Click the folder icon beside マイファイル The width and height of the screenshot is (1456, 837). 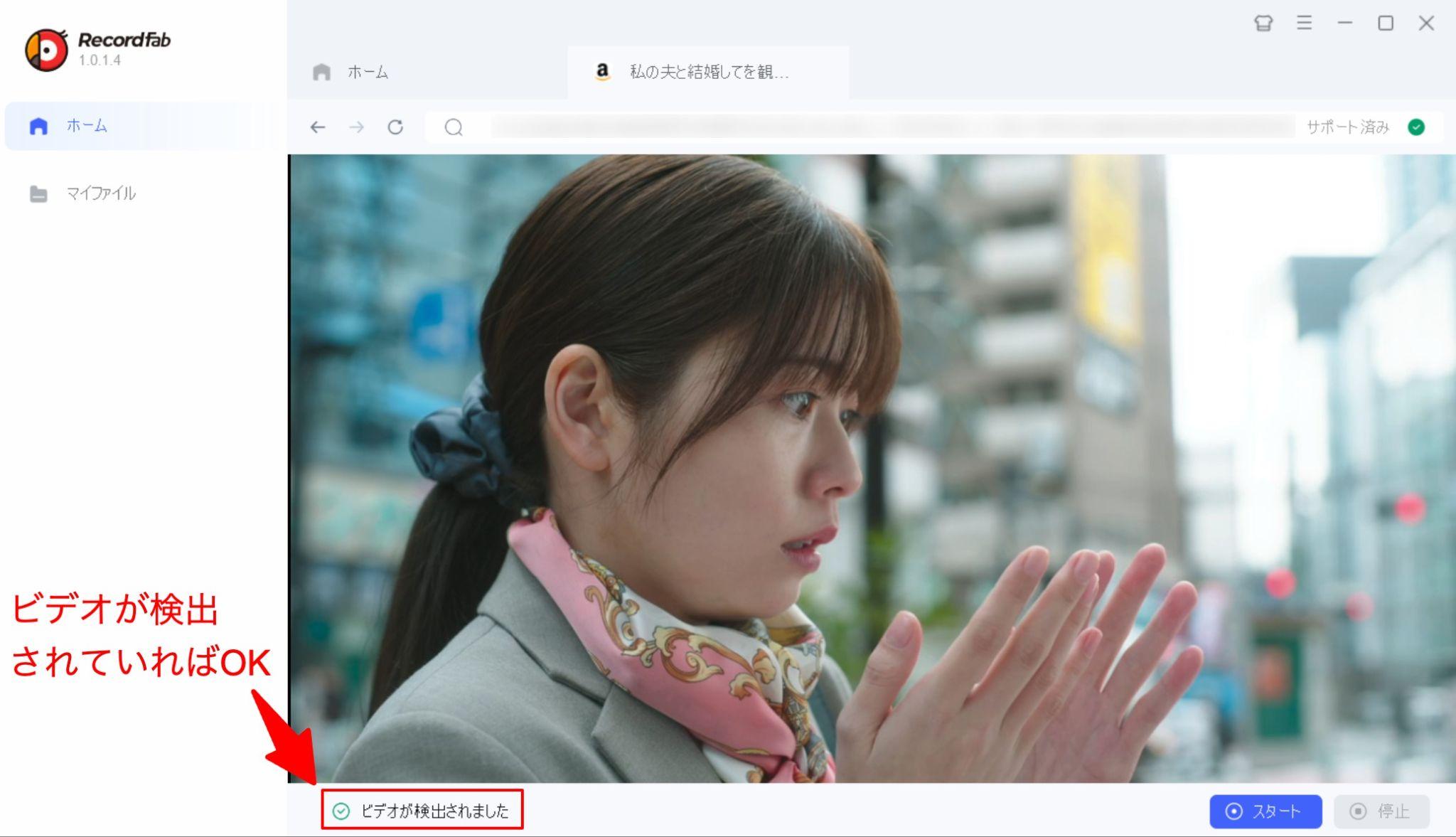tap(38, 193)
